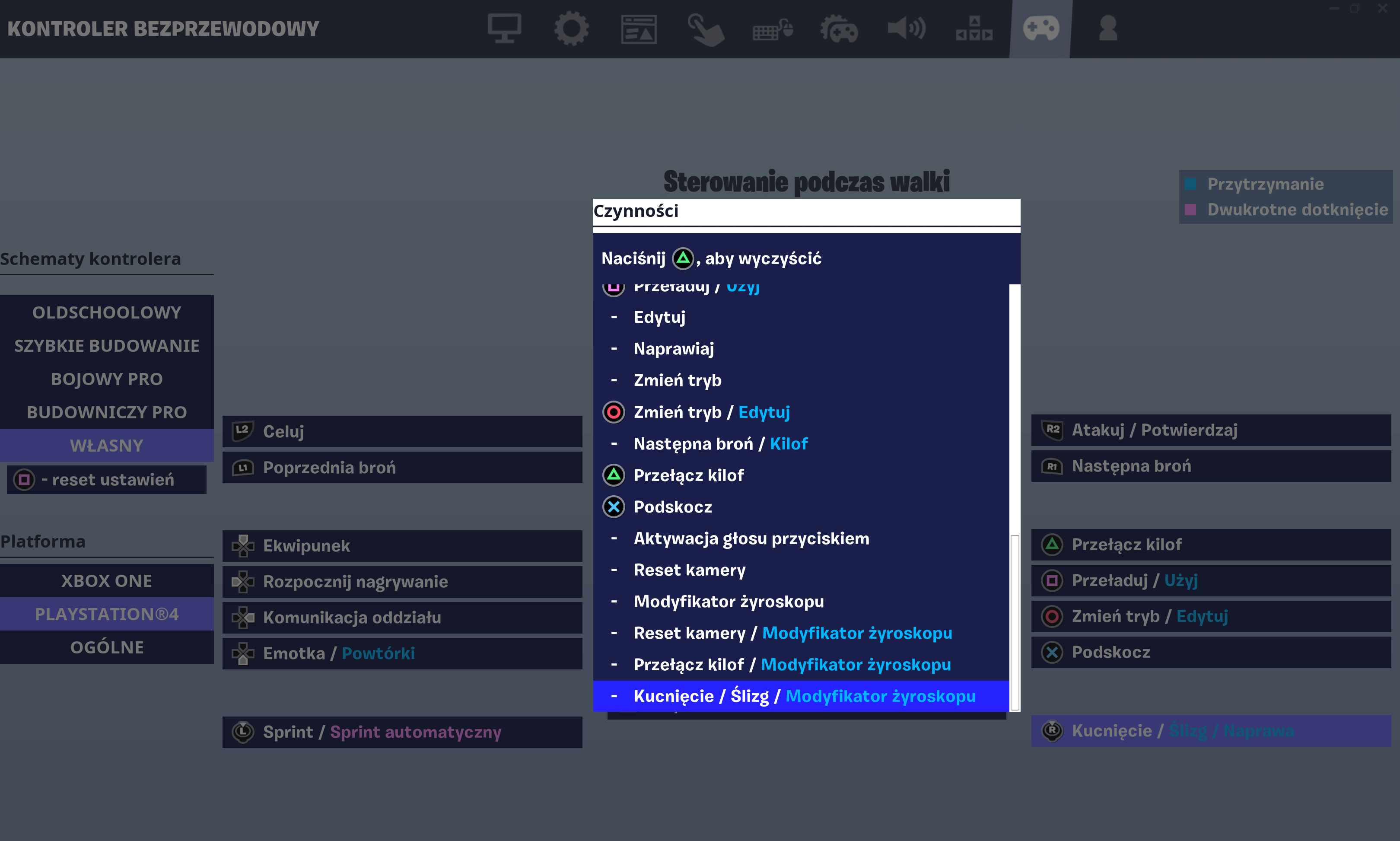This screenshot has width=1400, height=841.
Task: Open keyboard and mouse settings tab
Action: pos(772,29)
